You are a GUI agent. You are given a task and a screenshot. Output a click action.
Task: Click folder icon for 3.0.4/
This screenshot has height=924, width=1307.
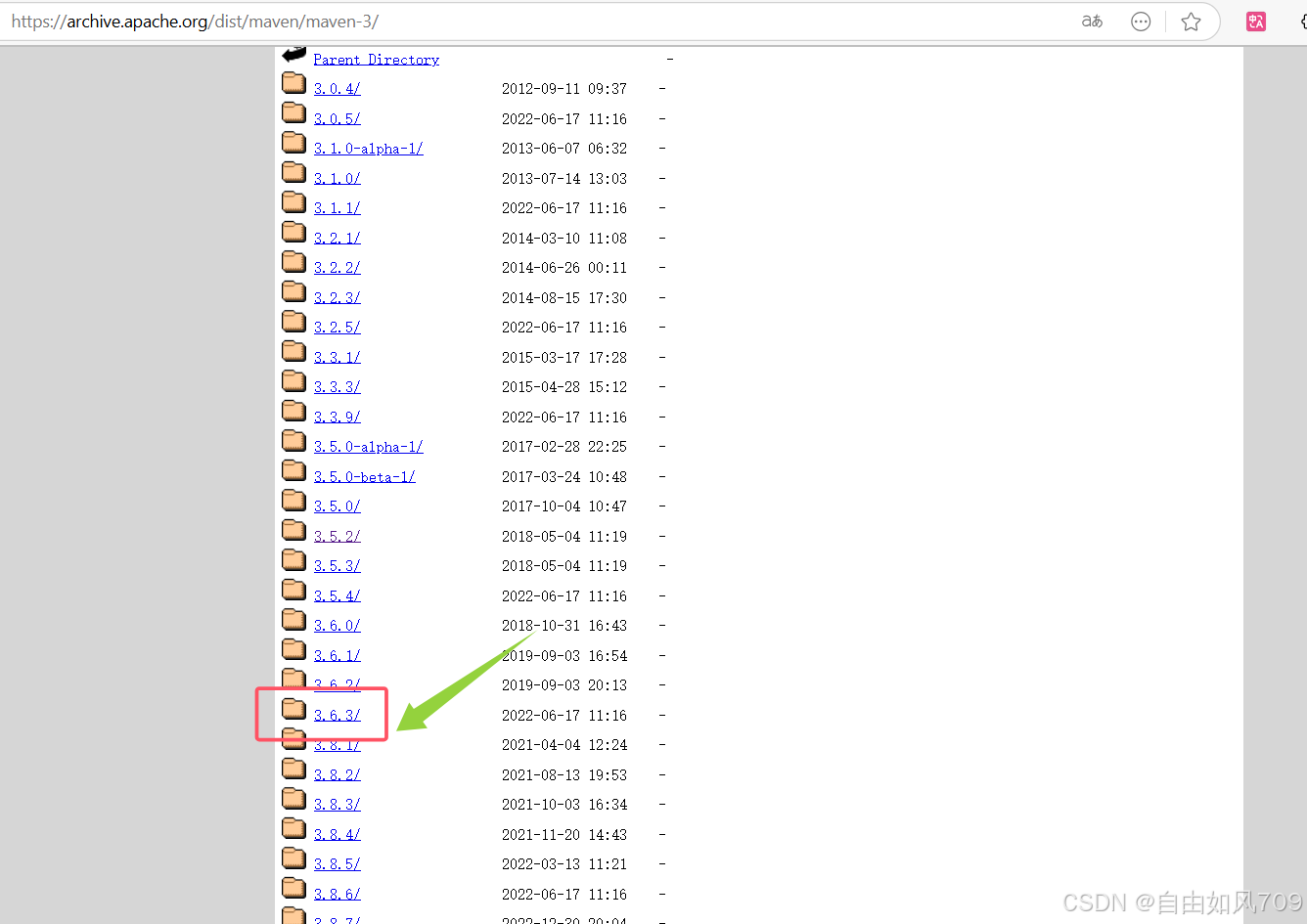pos(293,83)
